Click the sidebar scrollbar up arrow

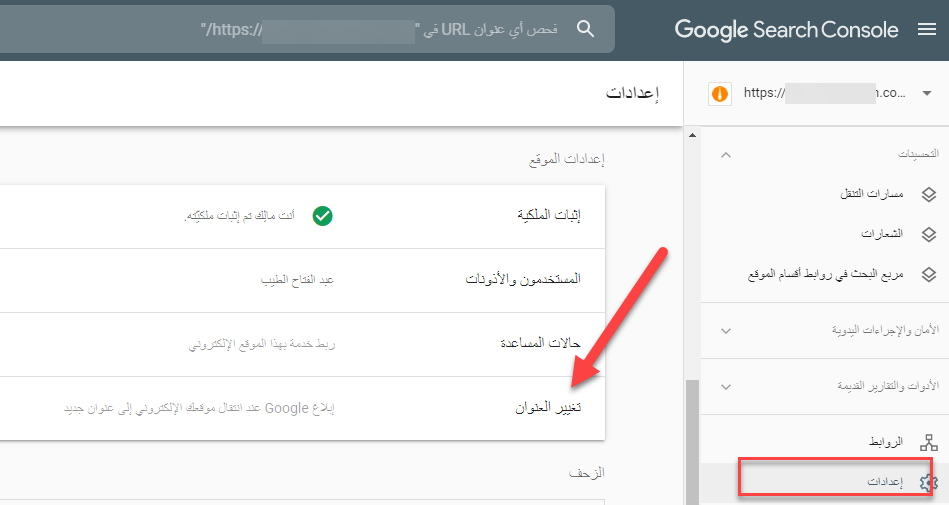pos(692,135)
